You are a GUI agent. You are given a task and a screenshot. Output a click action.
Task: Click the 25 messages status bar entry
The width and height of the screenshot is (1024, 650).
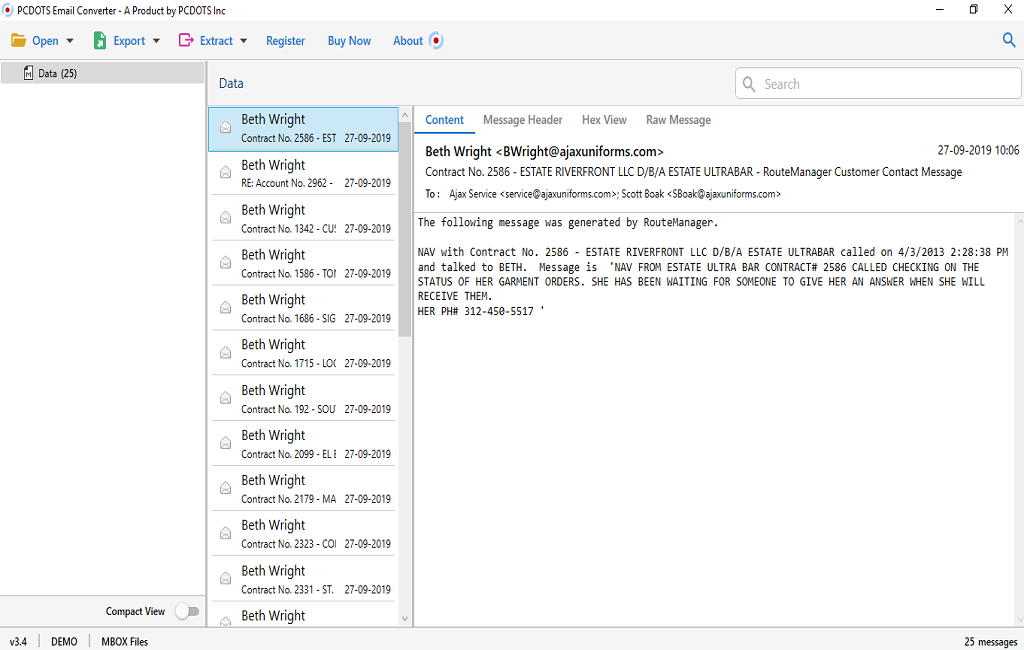click(x=991, y=642)
